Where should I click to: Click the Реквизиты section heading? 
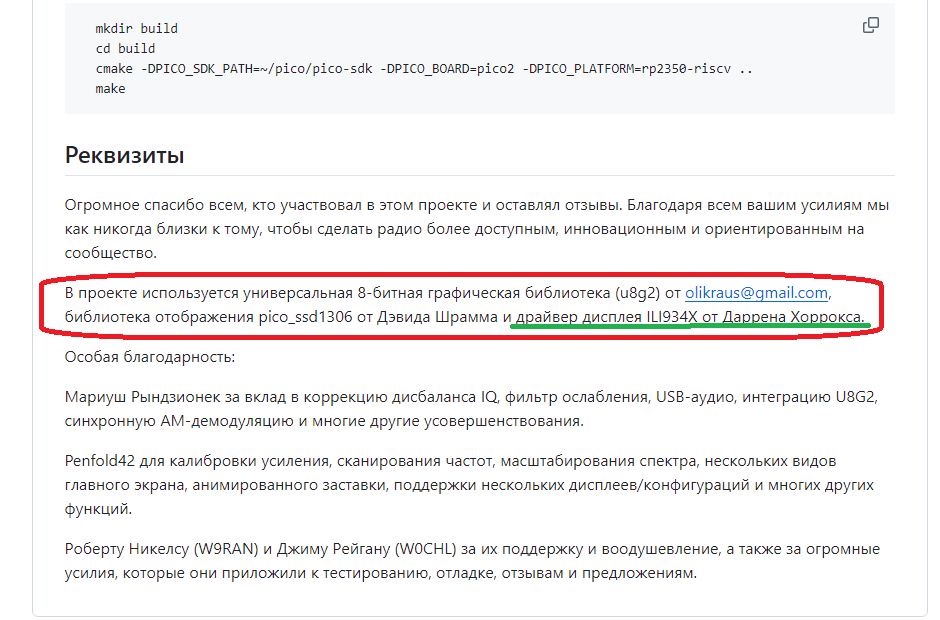124,155
